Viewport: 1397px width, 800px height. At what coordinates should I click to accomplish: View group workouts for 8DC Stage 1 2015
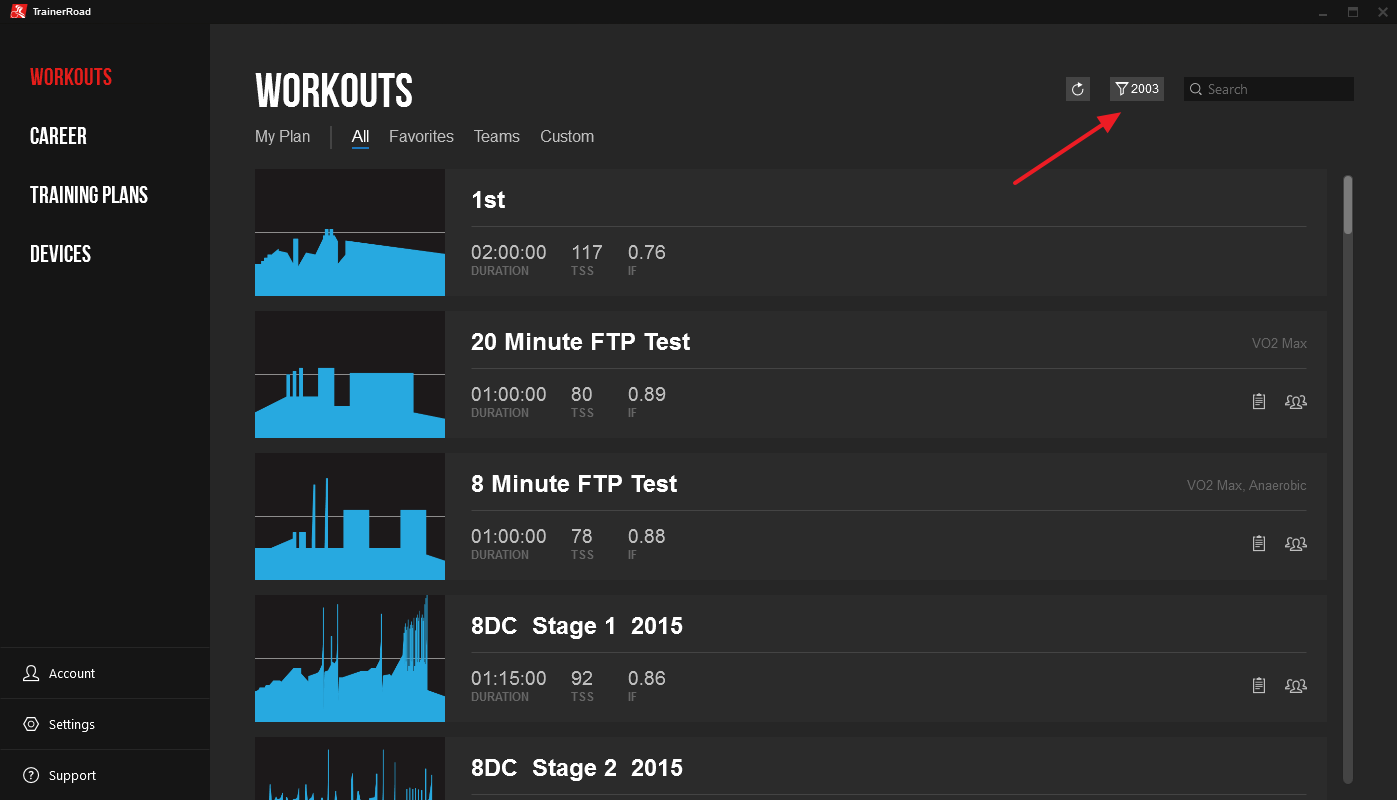pos(1295,686)
